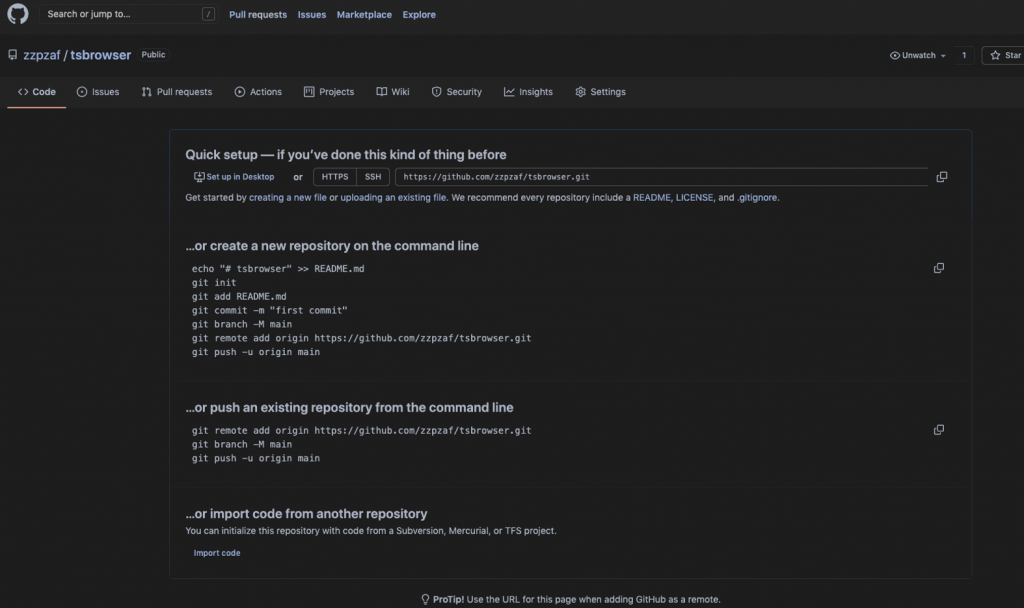This screenshot has height=608, width=1024.
Task: Click the repository icon beside zzpzaf
Action: click(x=12, y=55)
